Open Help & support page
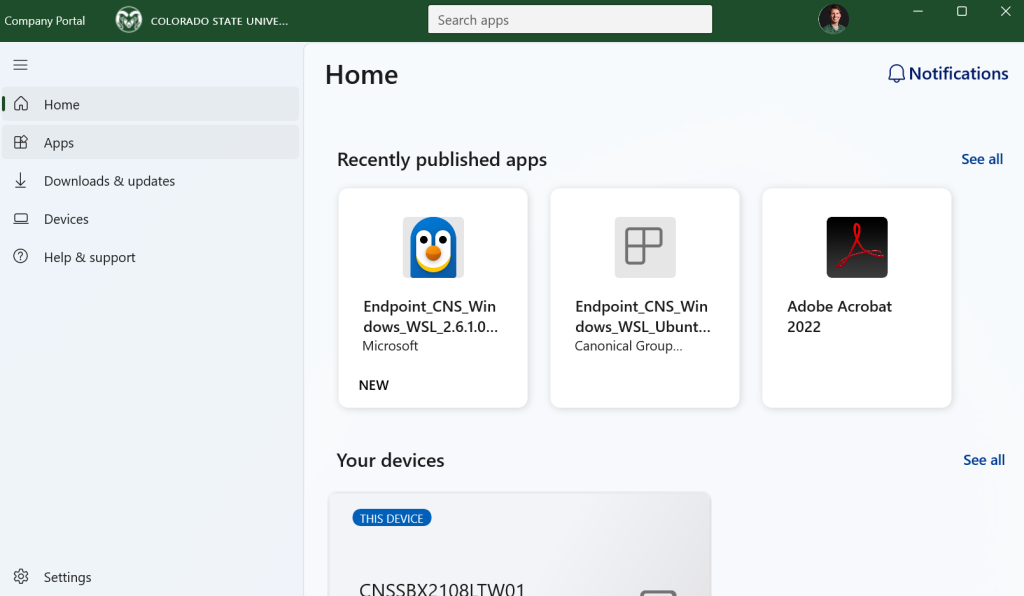This screenshot has height=596, width=1024. pyautogui.click(x=89, y=257)
